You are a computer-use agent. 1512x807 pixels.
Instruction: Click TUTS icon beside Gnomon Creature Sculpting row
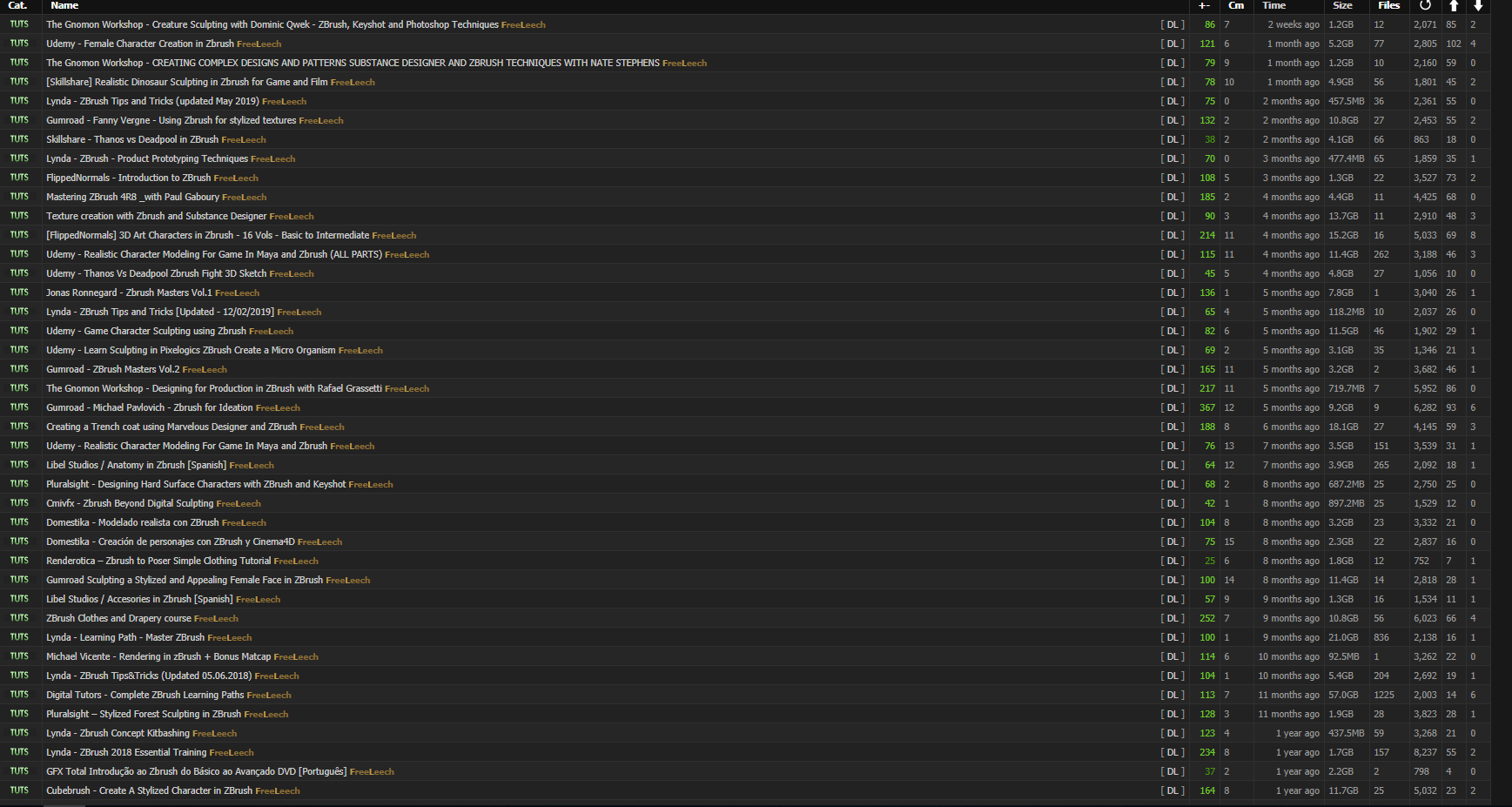tap(19, 24)
